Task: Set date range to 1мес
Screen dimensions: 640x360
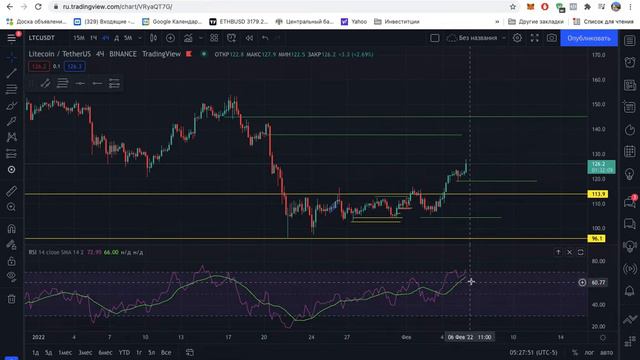Action: (65, 353)
